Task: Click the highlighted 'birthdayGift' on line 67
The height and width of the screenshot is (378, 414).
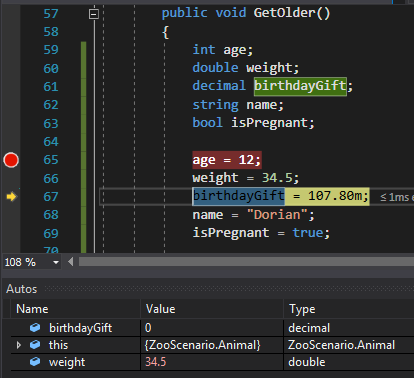Action: click(239, 196)
